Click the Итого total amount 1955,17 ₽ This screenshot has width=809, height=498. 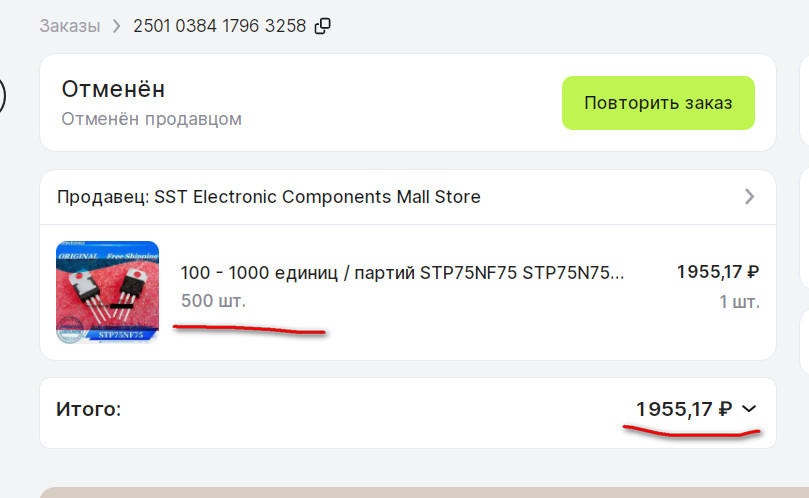(x=684, y=409)
